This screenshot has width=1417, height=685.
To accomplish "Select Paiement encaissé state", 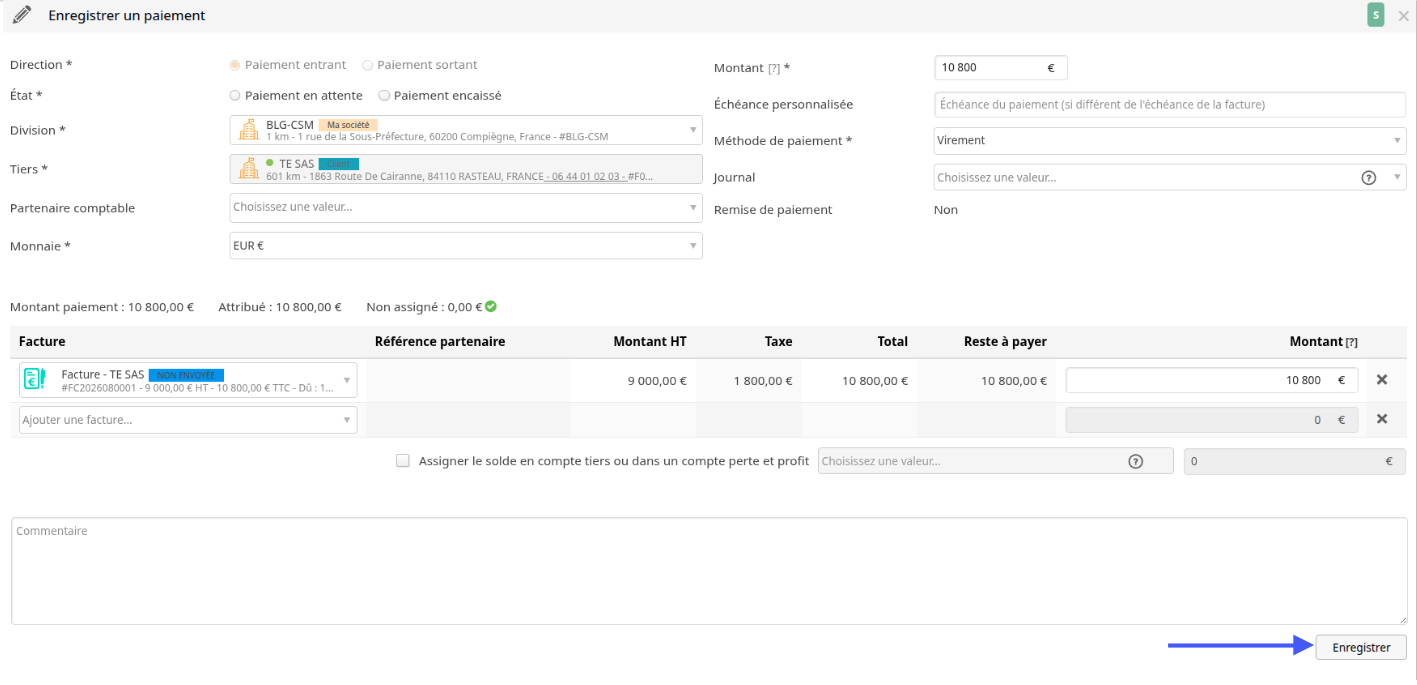I will coord(384,96).
